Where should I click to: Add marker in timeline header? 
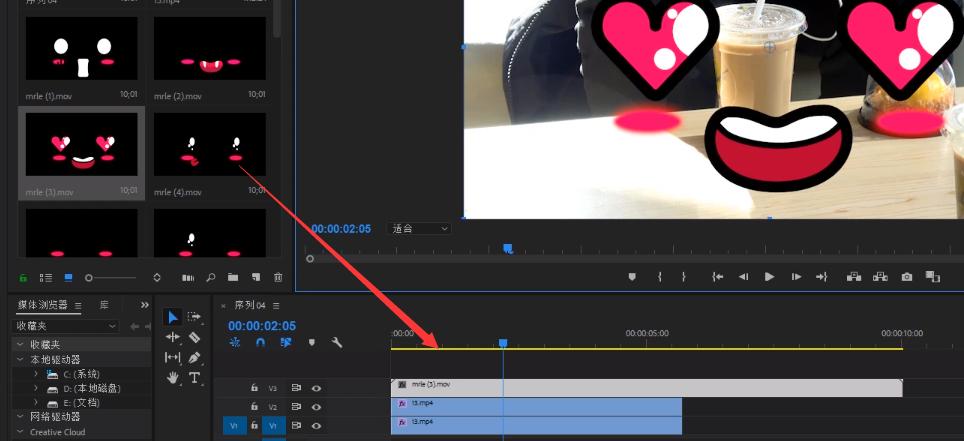coord(312,343)
